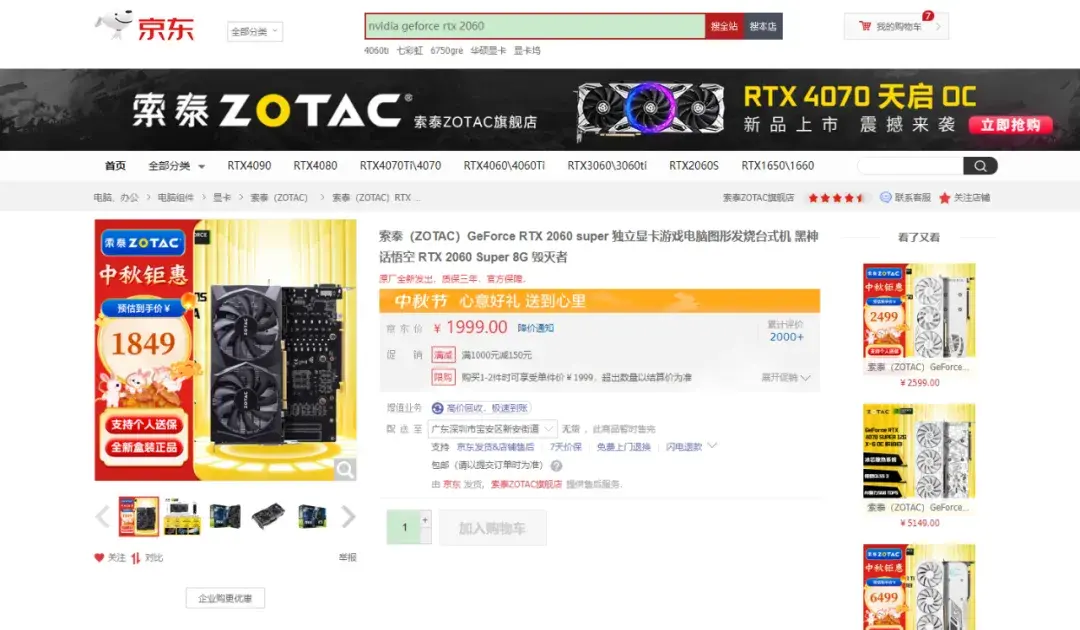Open shopping cart icon 我的购物车

865,26
